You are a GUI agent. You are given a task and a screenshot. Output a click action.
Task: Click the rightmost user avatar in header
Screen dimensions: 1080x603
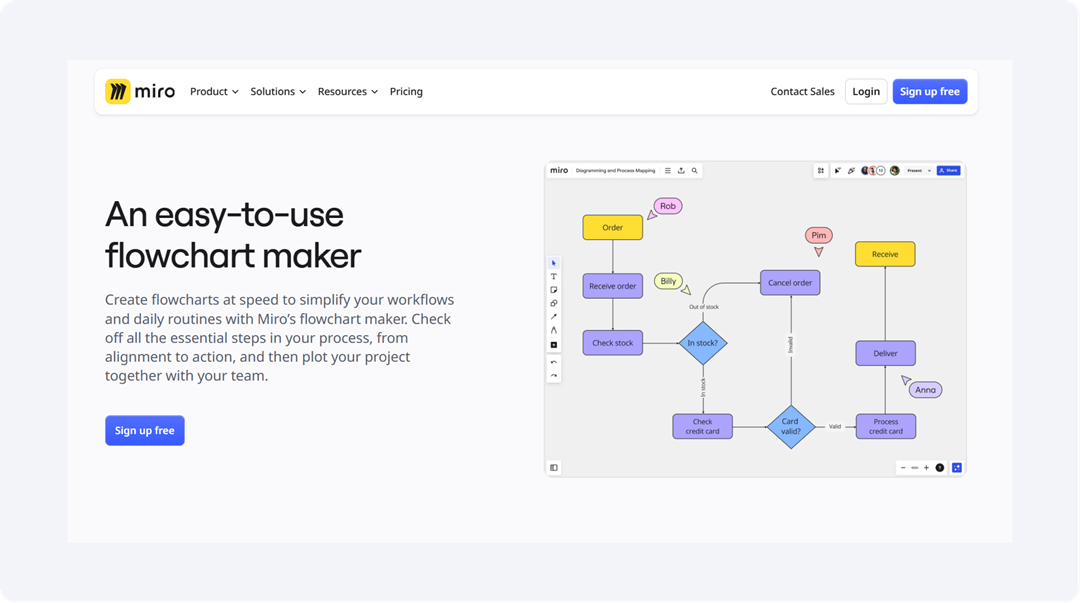coord(895,170)
